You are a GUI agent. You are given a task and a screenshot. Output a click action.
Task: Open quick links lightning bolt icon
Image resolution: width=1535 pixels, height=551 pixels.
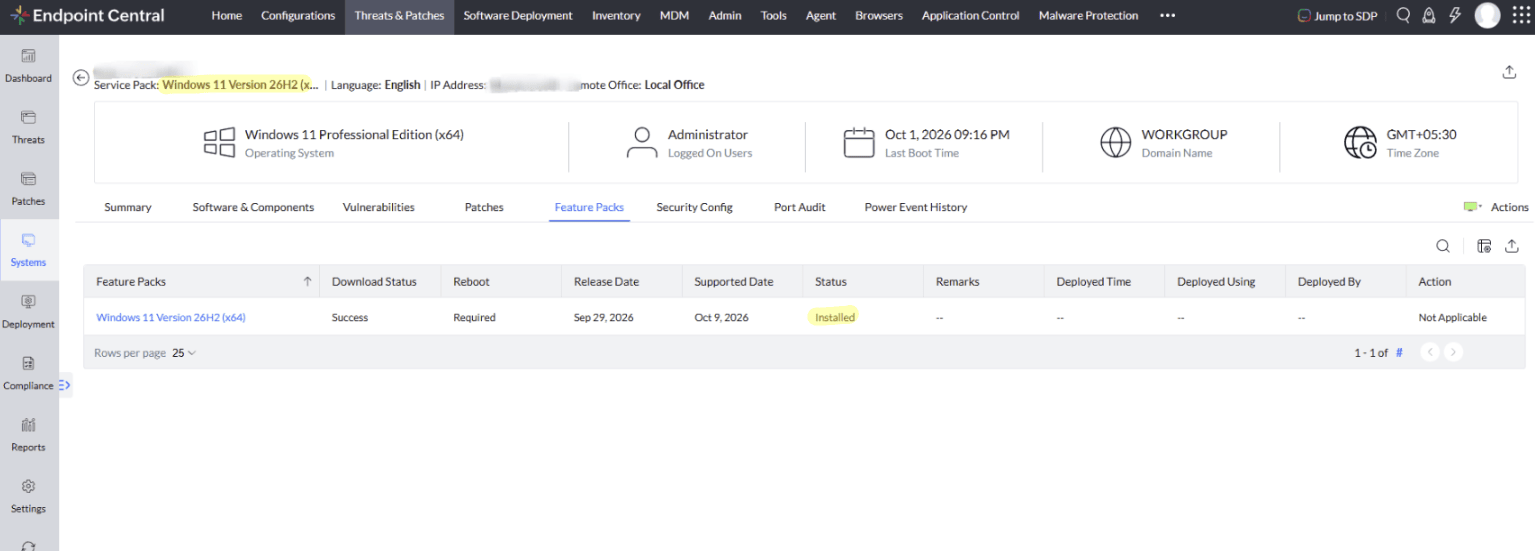coord(1455,15)
